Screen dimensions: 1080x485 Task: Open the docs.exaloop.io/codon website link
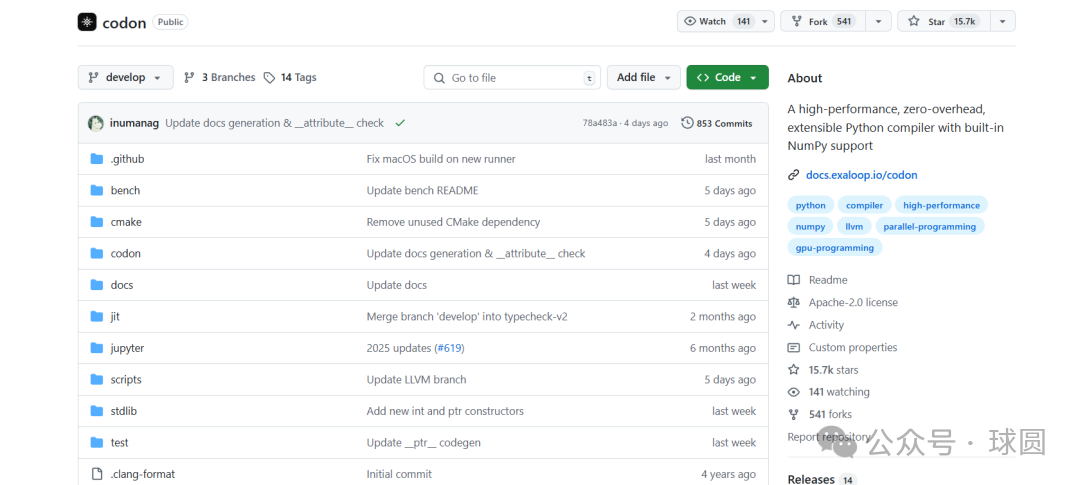coord(862,175)
